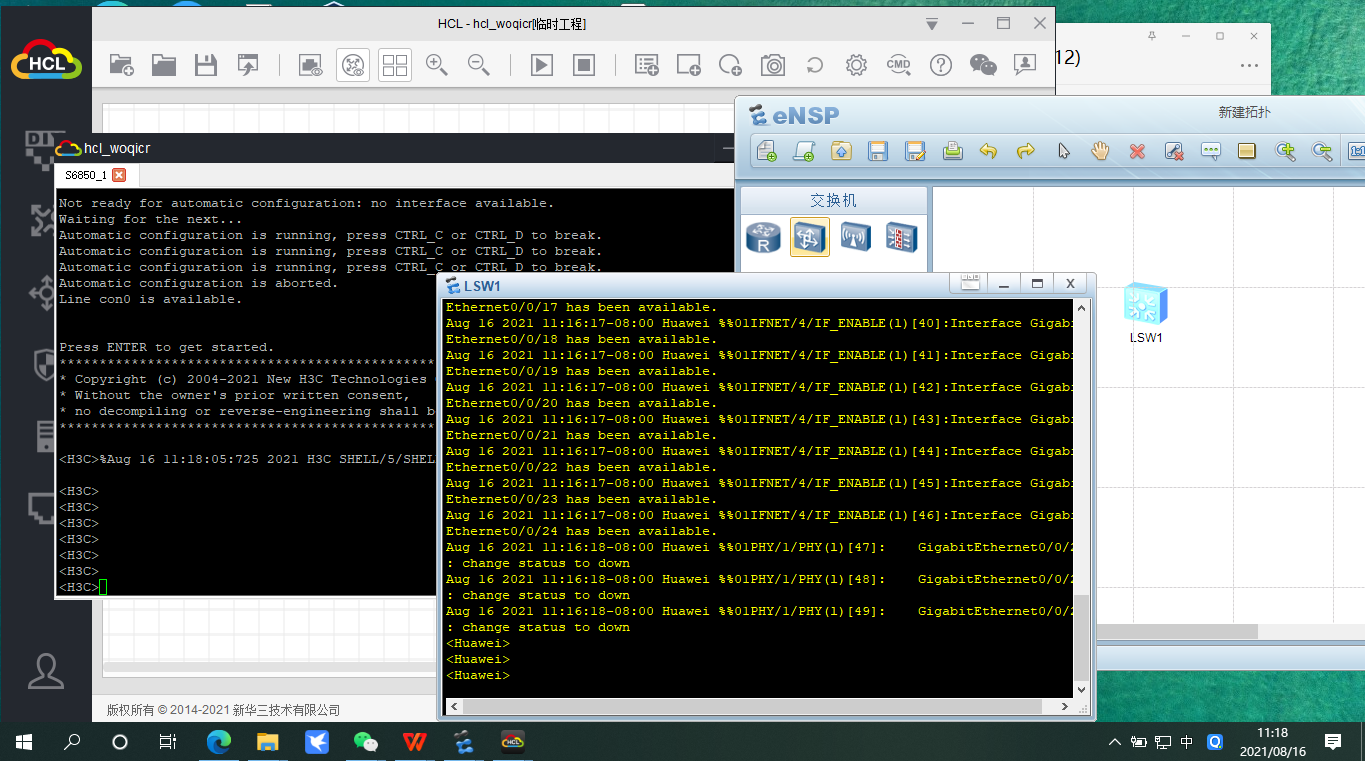Add text annotation bubble in eNSP
Screen dimensions: 1365x761
pos(1211,151)
